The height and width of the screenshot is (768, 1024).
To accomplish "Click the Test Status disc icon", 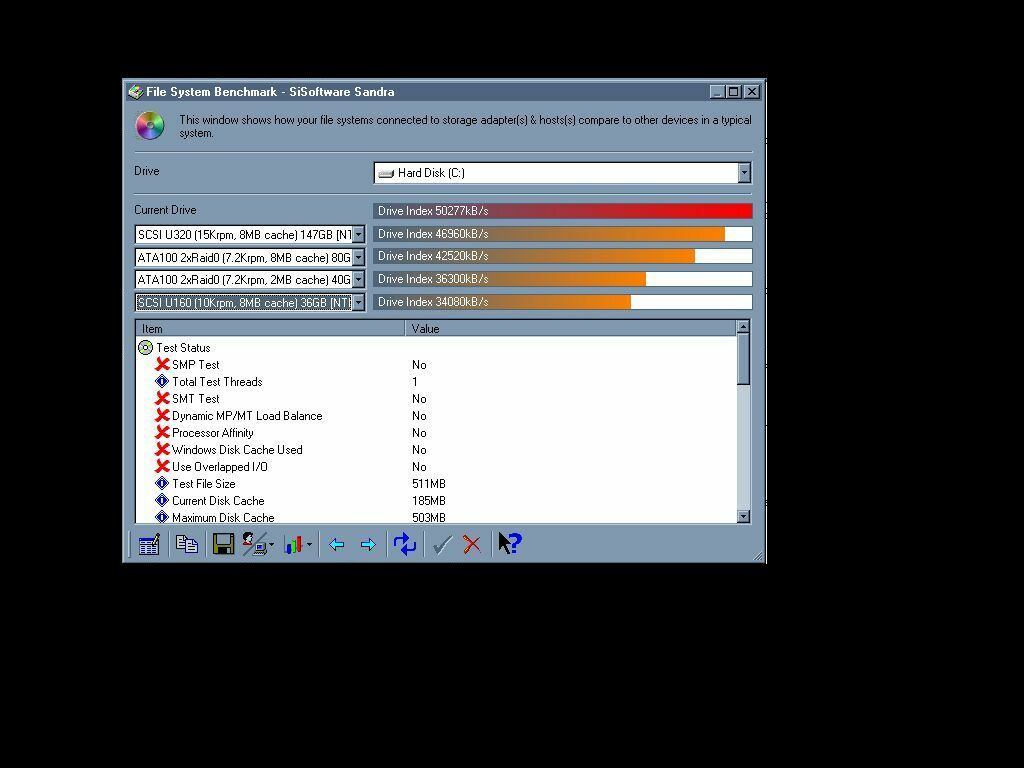I will (x=145, y=348).
